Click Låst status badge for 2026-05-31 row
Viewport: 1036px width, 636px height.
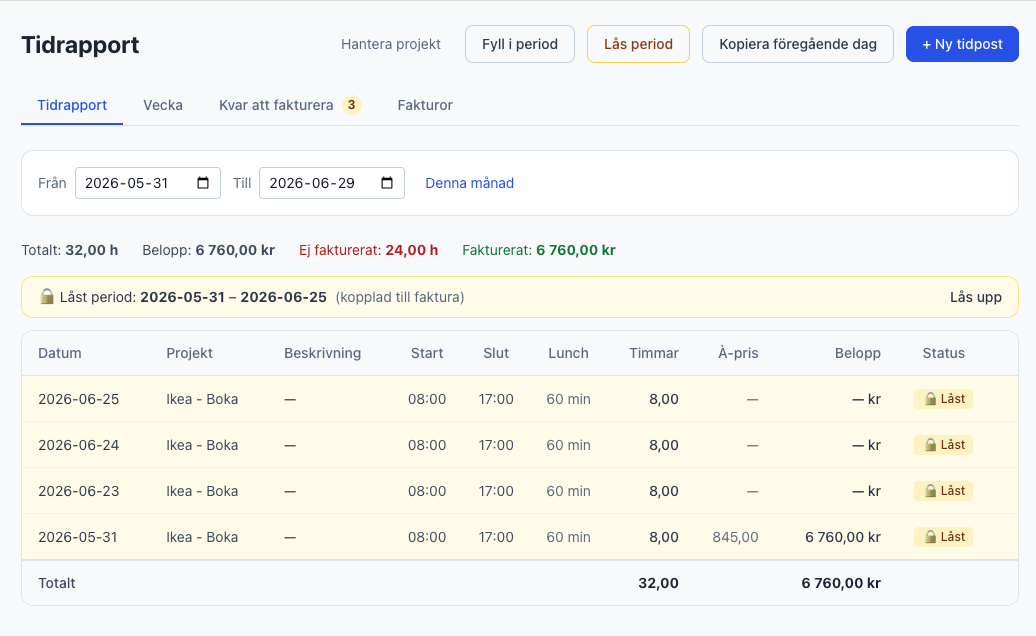(x=944, y=537)
